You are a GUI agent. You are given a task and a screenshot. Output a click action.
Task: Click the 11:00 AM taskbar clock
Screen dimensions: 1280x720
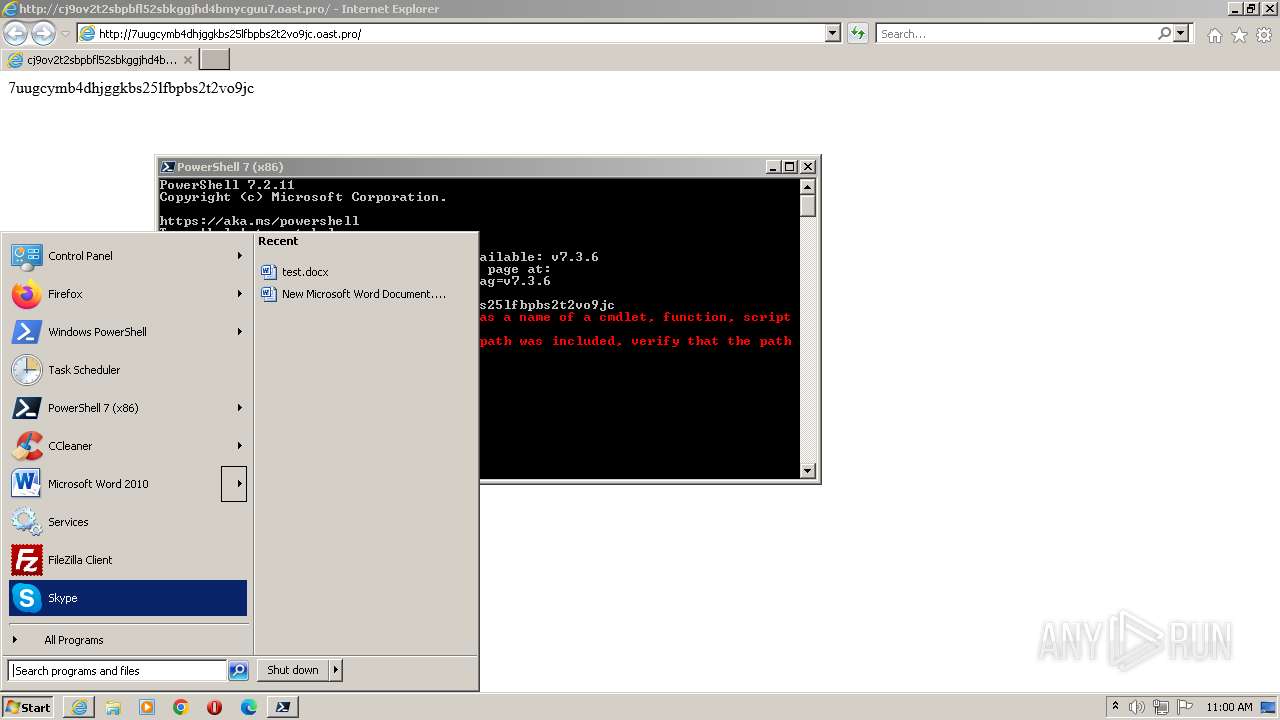pos(1229,707)
